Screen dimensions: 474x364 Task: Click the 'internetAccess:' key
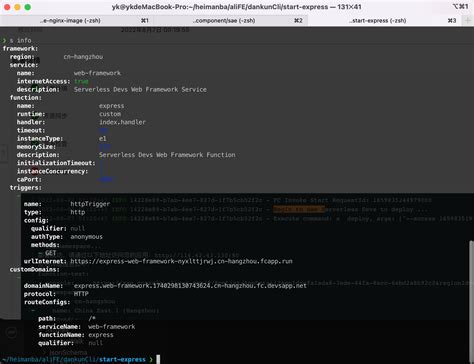(x=43, y=81)
